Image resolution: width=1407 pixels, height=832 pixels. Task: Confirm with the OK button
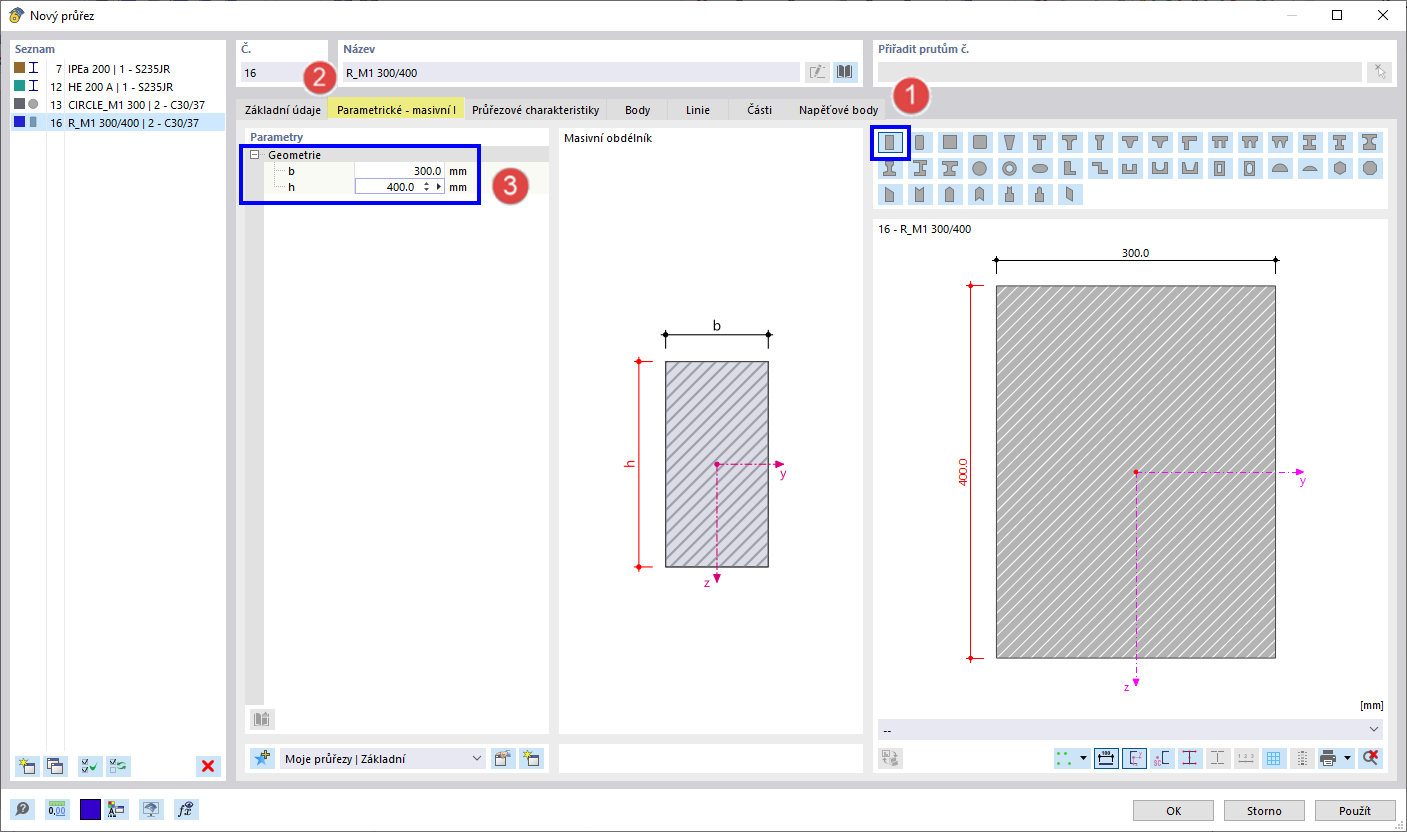[x=1173, y=810]
